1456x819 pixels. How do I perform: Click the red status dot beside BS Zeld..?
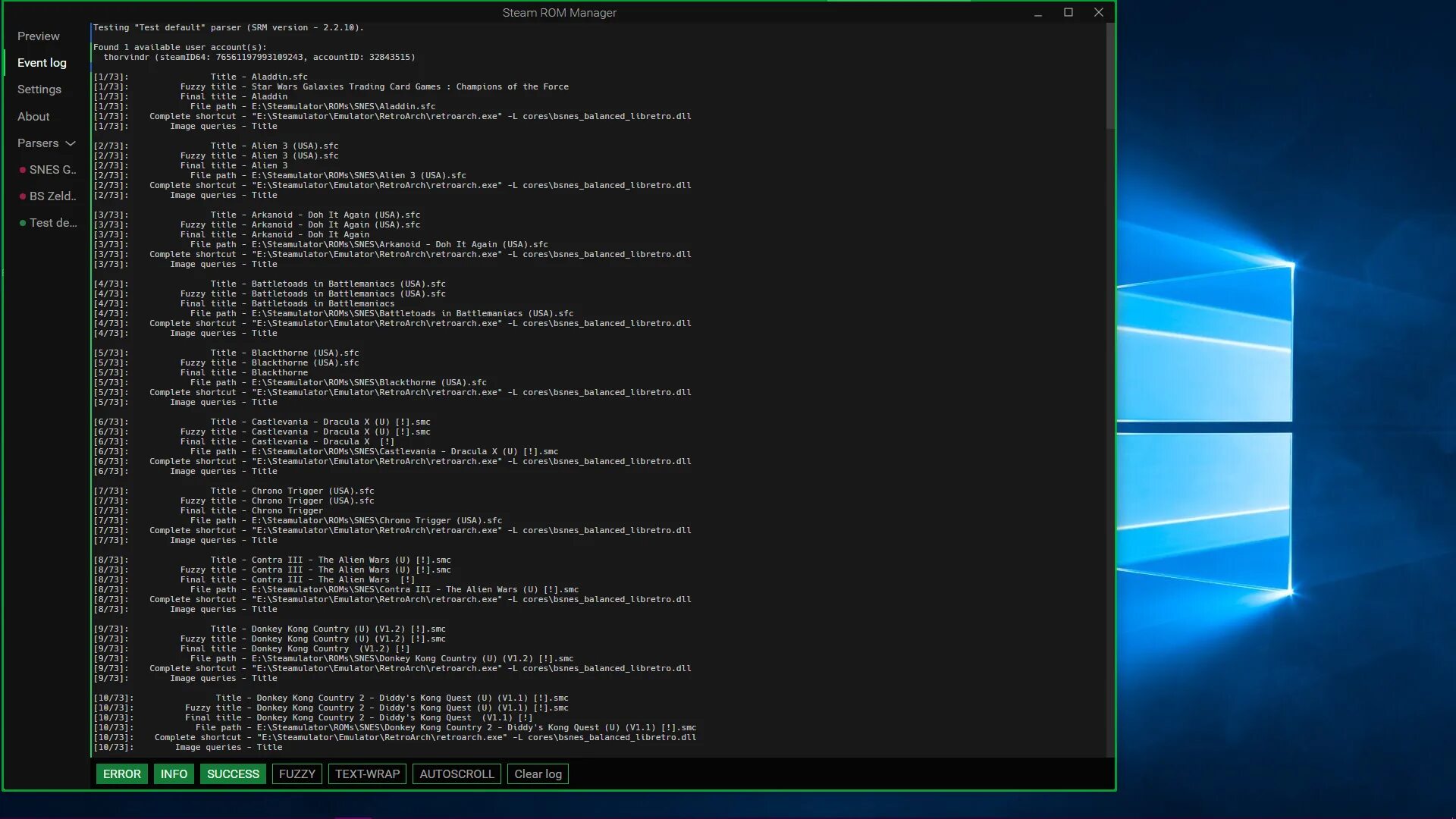[x=23, y=196]
